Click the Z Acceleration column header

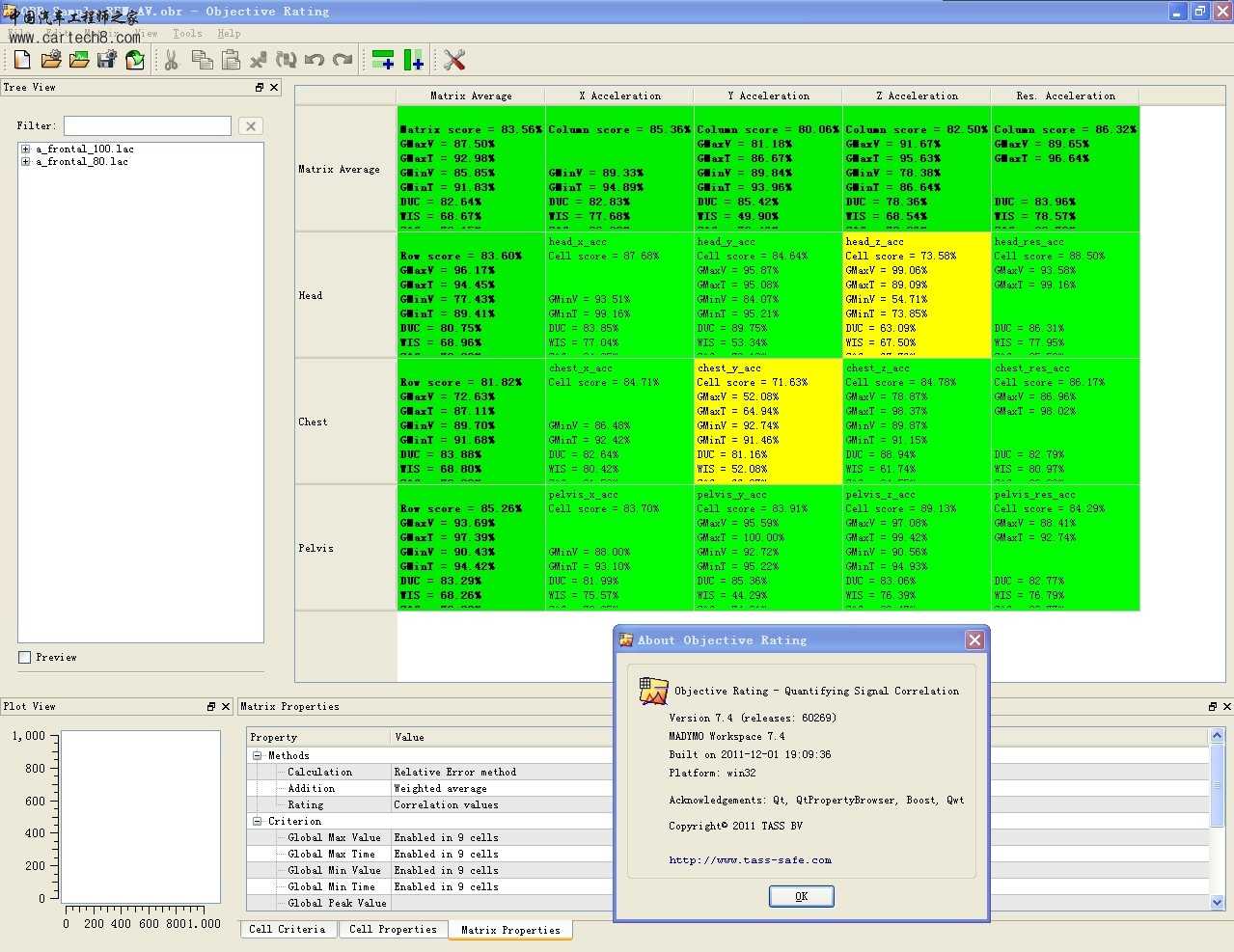tap(917, 96)
